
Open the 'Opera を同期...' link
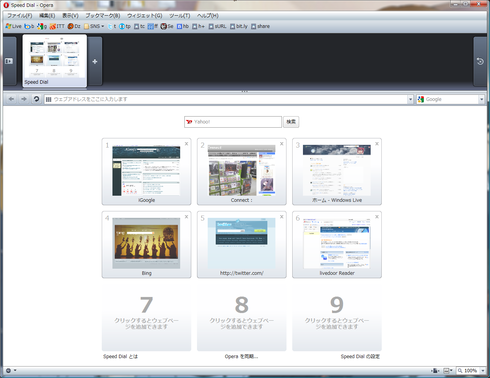pyautogui.click(x=241, y=356)
